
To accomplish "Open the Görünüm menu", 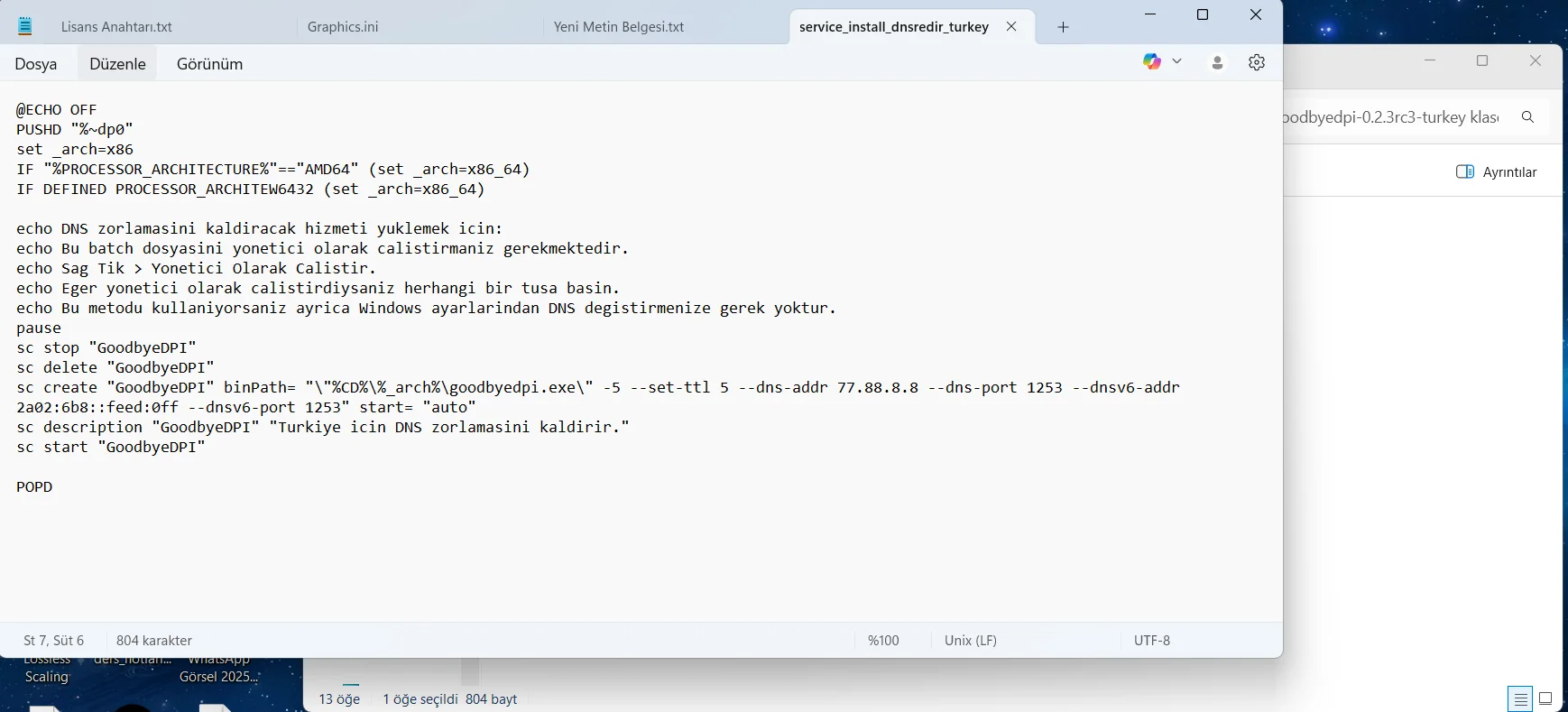I will tap(209, 64).
